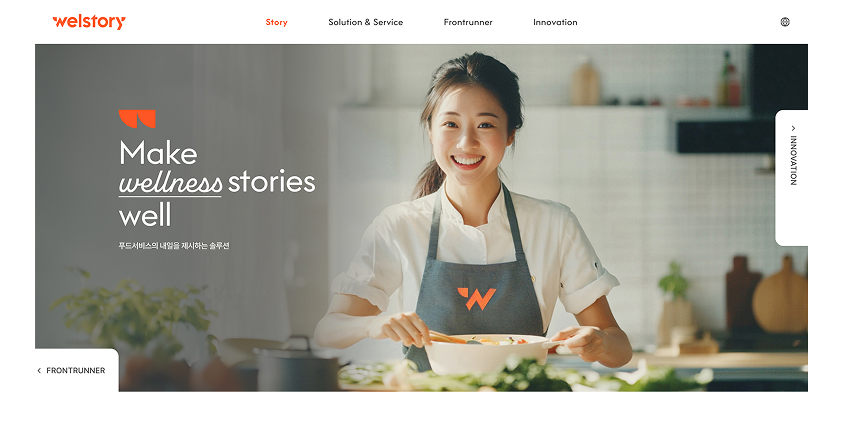The height and width of the screenshot is (431, 844).
Task: Click the chevron above the vertical INNOVATION label
Action: click(793, 128)
